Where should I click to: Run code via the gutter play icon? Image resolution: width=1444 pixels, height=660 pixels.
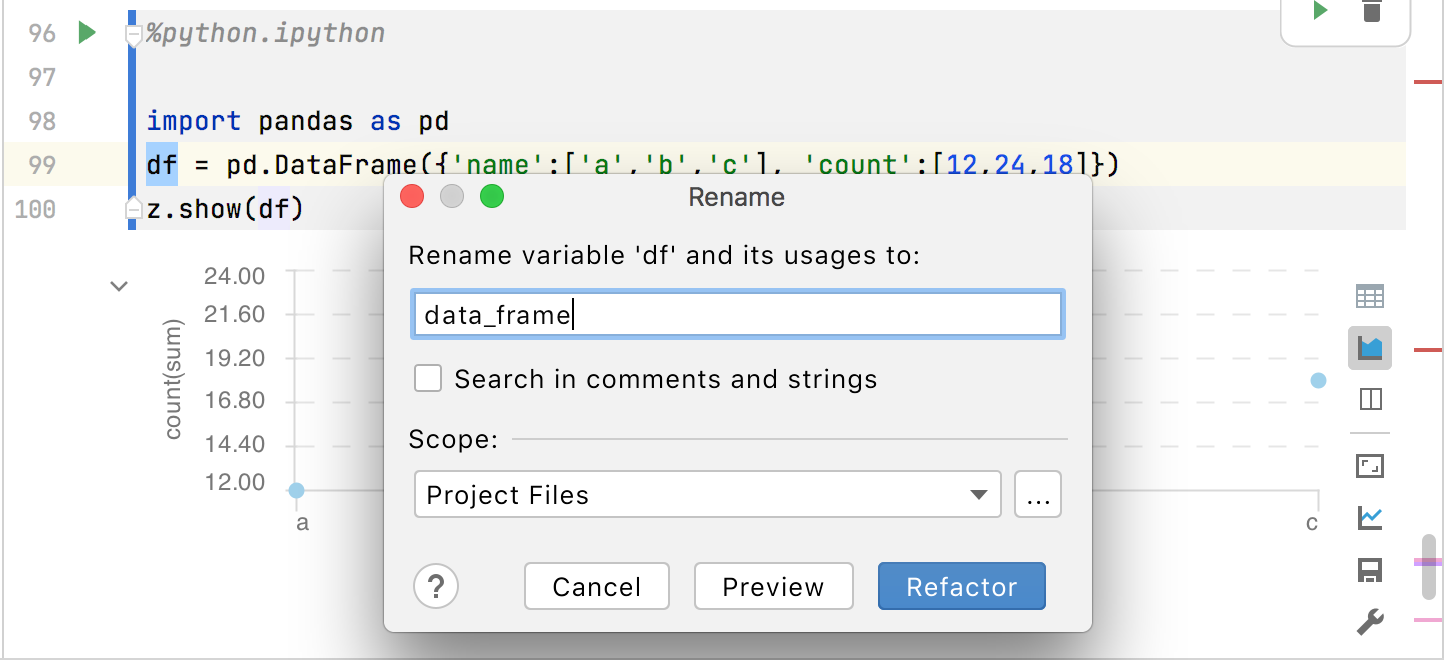coord(86,31)
